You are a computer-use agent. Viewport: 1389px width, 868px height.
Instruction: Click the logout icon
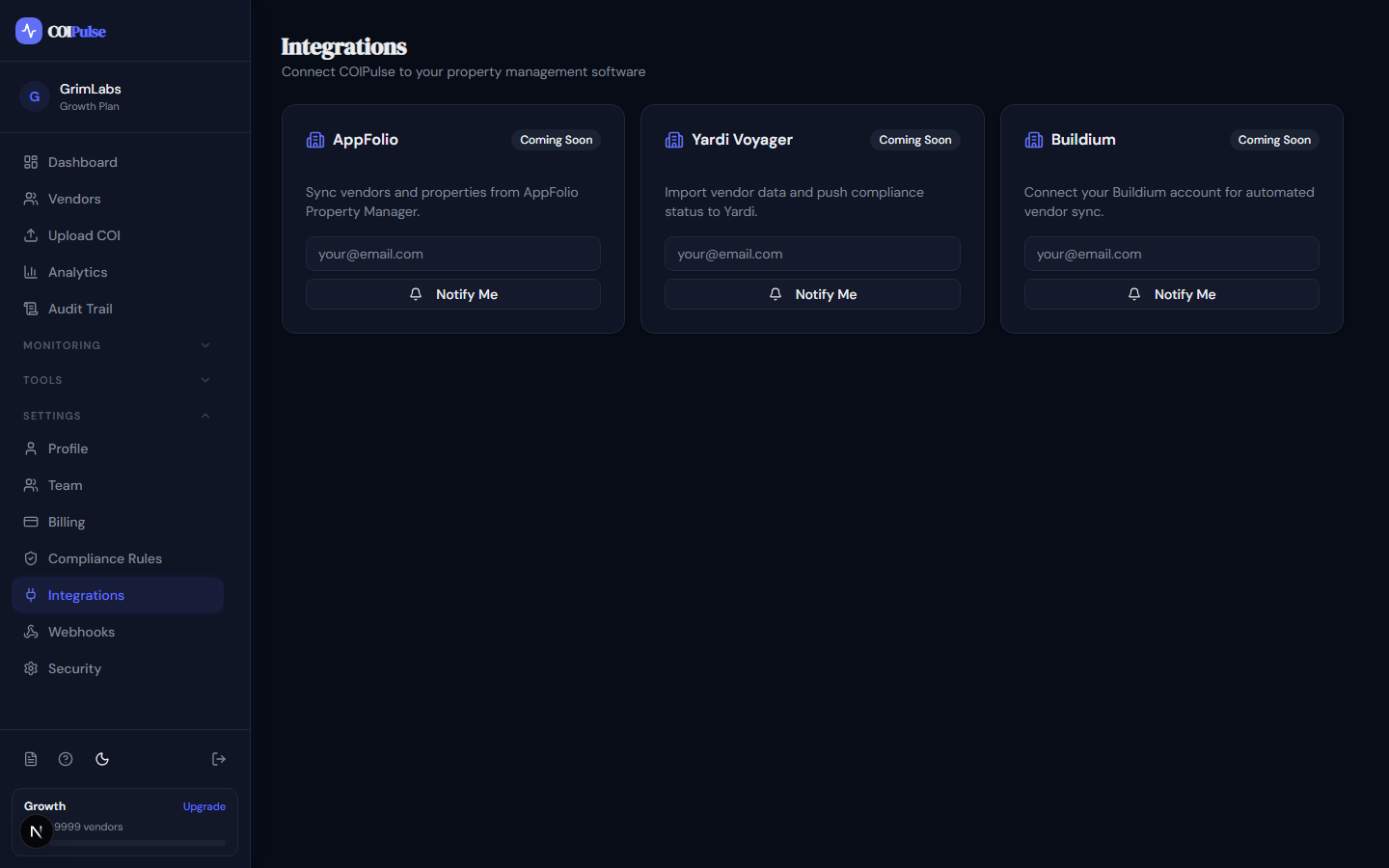coord(219,759)
